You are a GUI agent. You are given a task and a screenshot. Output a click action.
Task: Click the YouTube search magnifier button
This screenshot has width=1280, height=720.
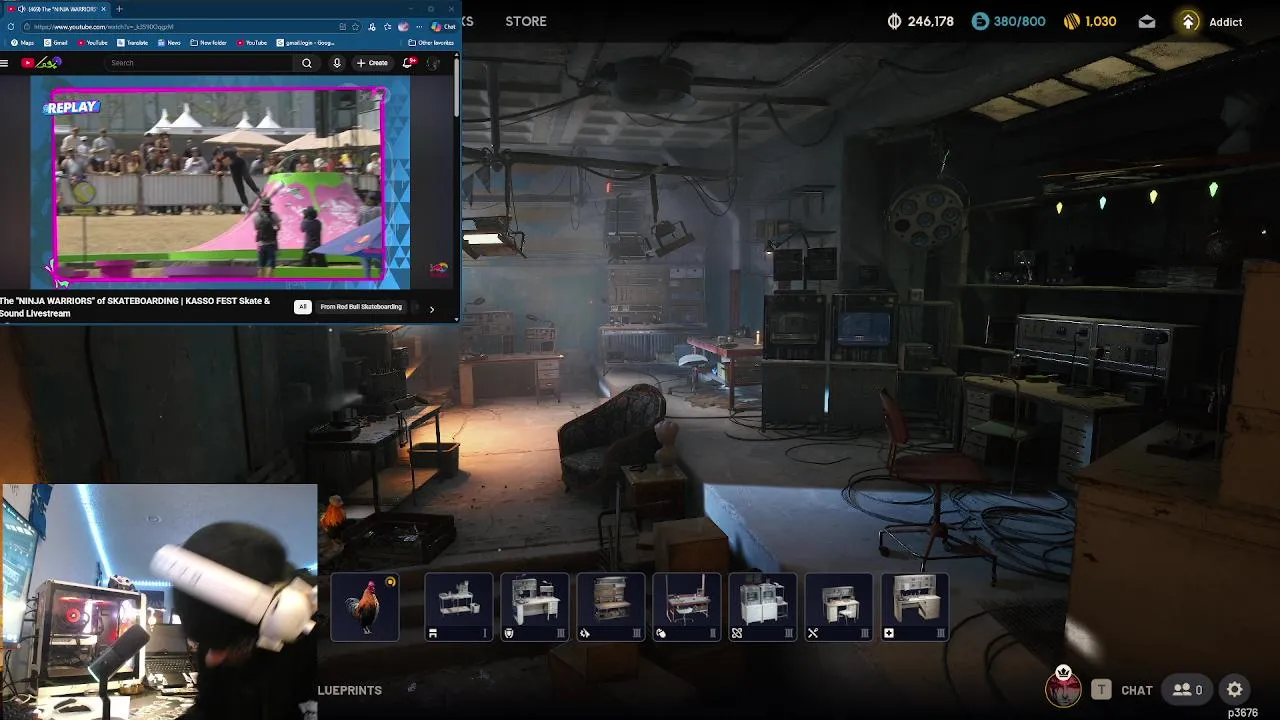(307, 63)
